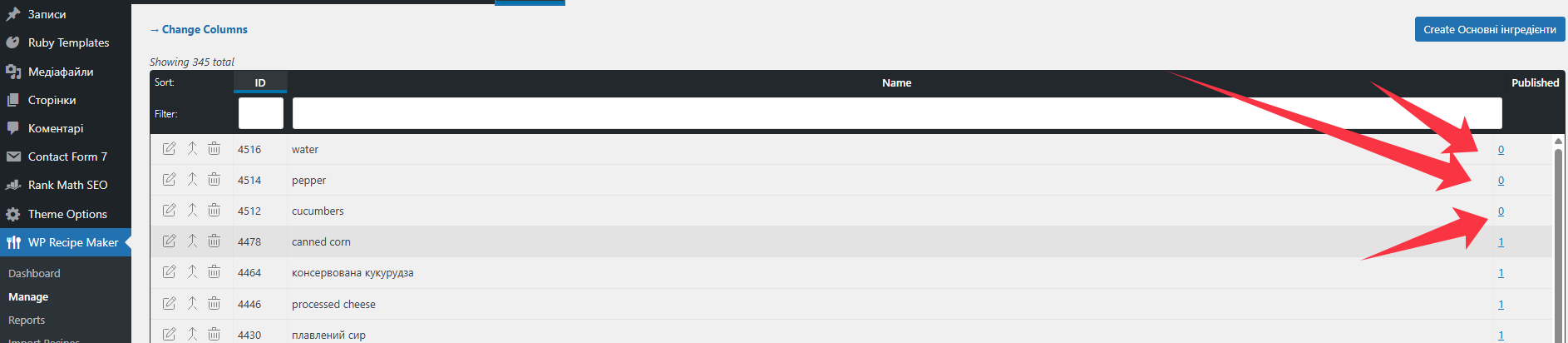
Task: Delete the cucumbers ingredient via trash icon
Action: pos(214,211)
